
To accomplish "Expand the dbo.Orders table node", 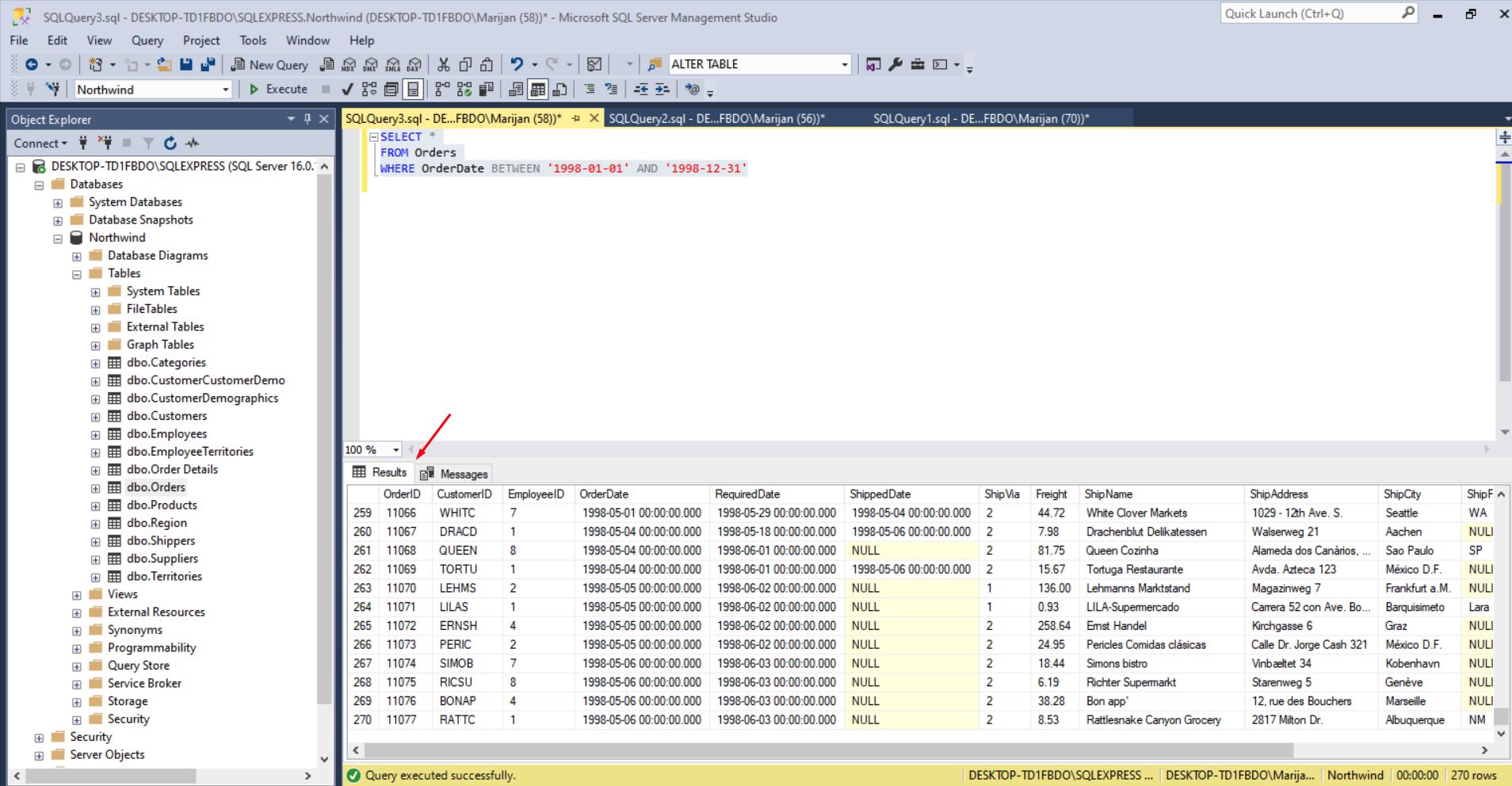I will point(96,488).
